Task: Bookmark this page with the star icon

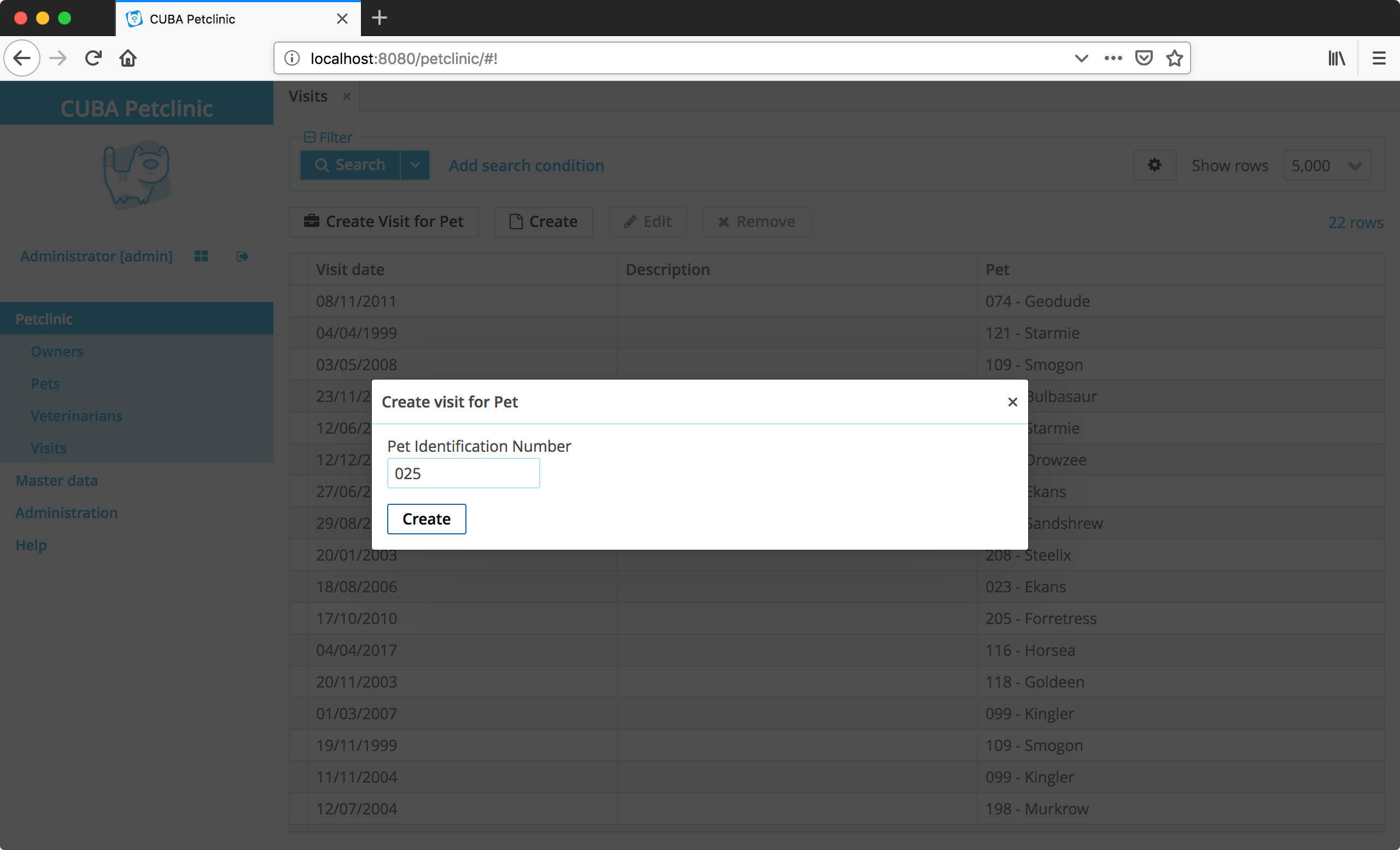Action: point(1175,58)
